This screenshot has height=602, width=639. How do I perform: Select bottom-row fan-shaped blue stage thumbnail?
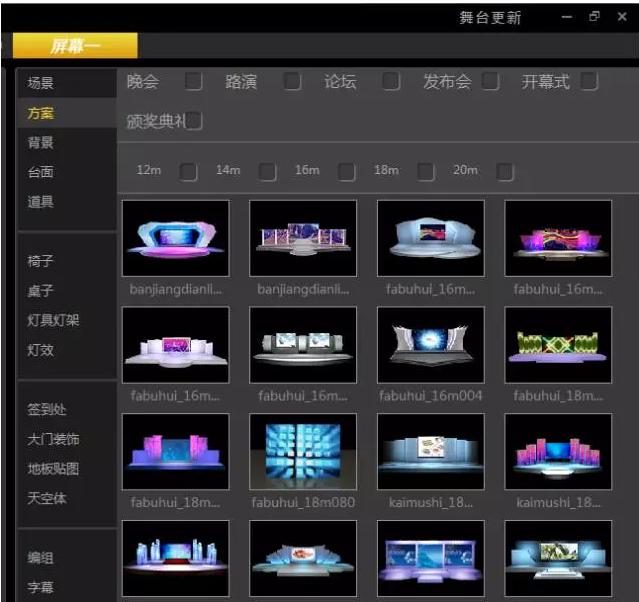point(303,558)
